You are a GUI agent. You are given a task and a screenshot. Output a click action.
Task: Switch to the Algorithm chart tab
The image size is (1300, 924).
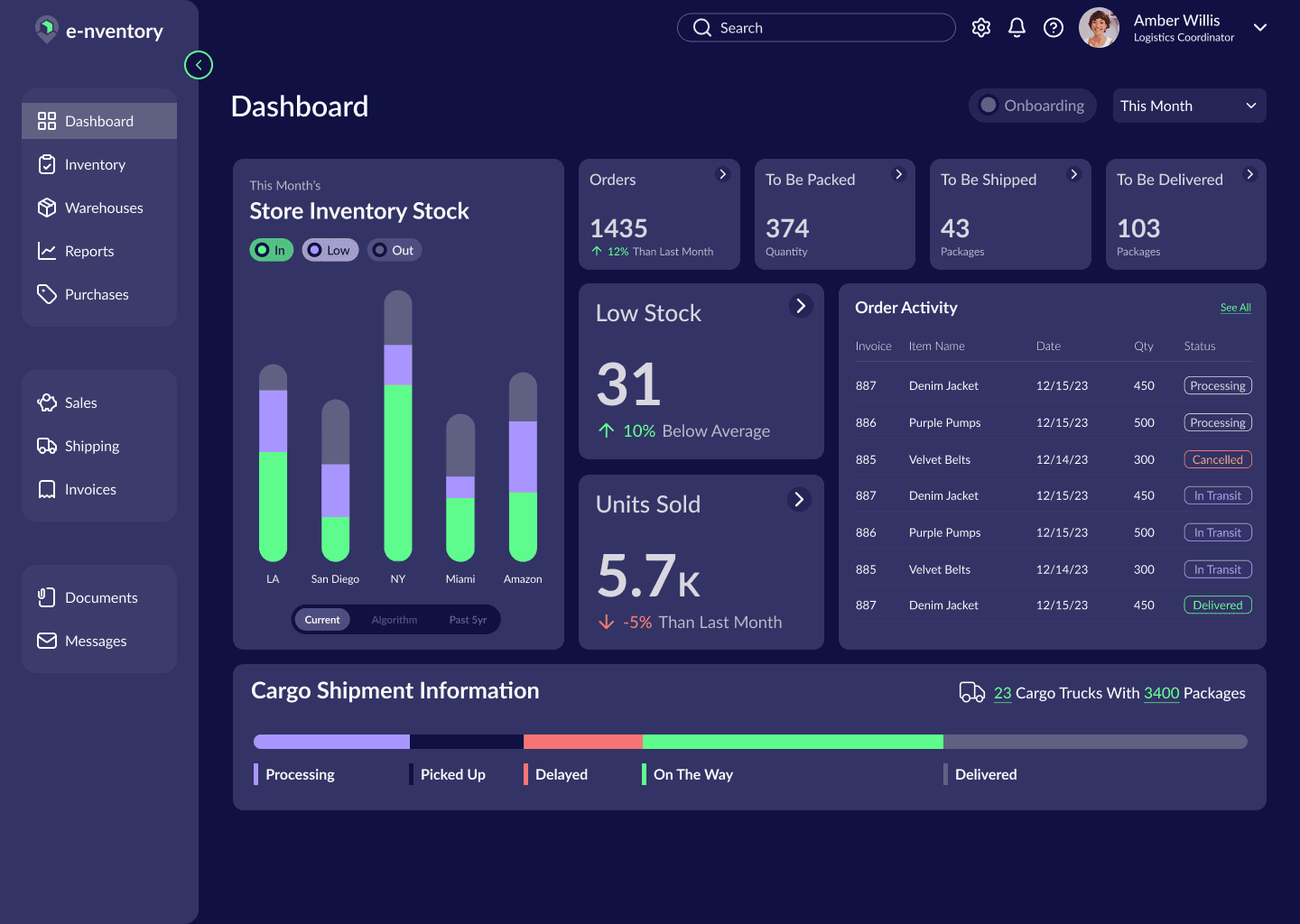395,620
